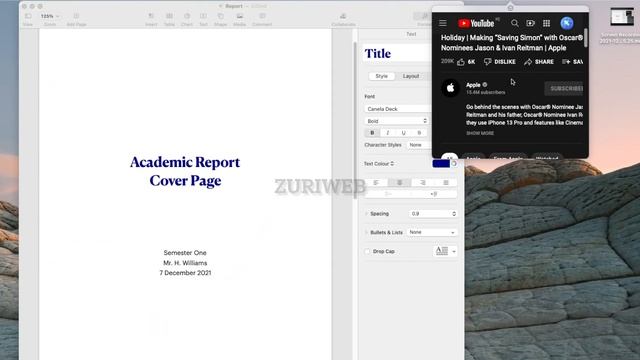This screenshot has height=360, width=640.
Task: Open the YouTube hamburger menu
Action: coord(443,23)
